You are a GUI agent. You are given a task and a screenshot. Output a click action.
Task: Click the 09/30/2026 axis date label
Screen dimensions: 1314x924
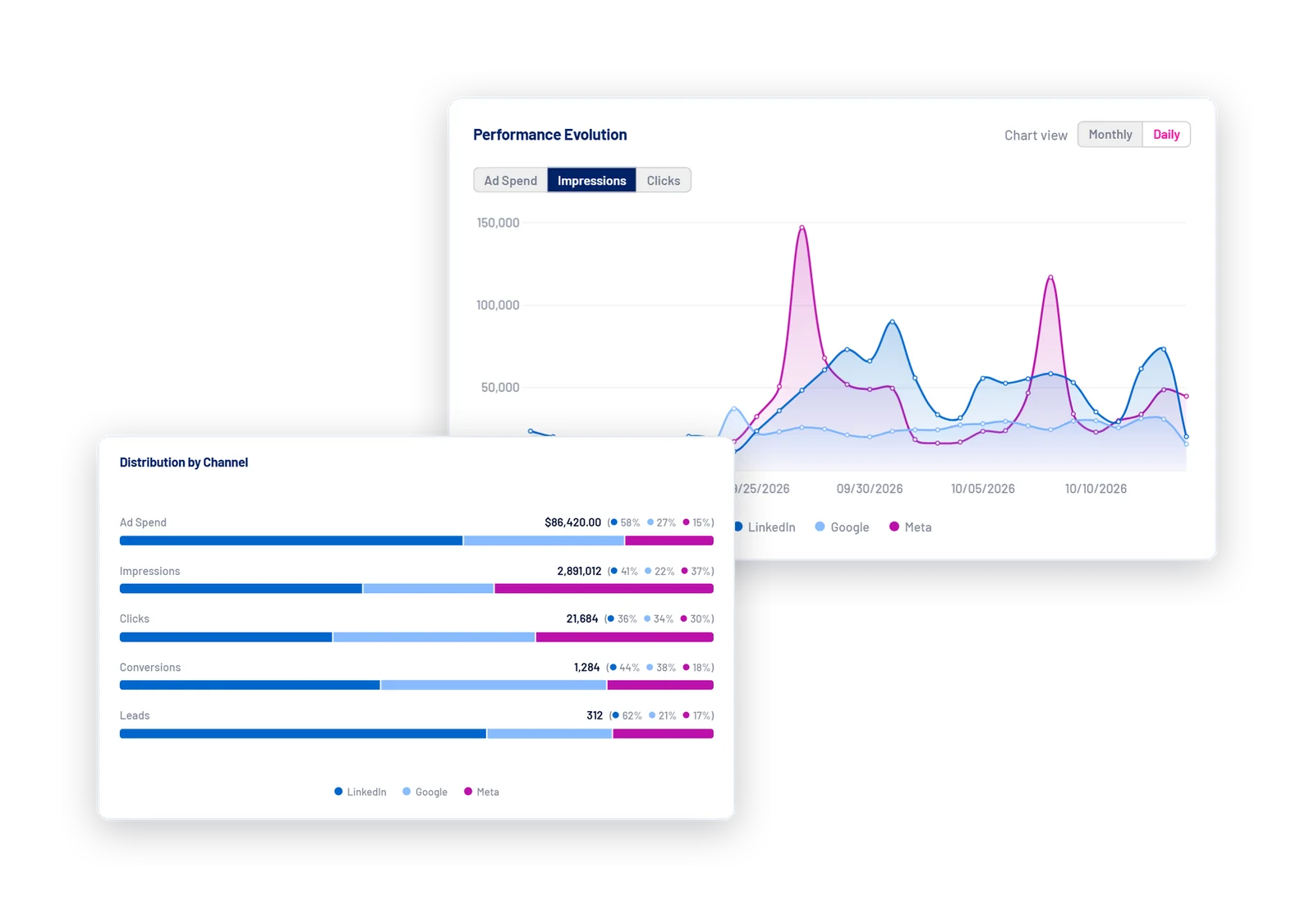(870, 489)
